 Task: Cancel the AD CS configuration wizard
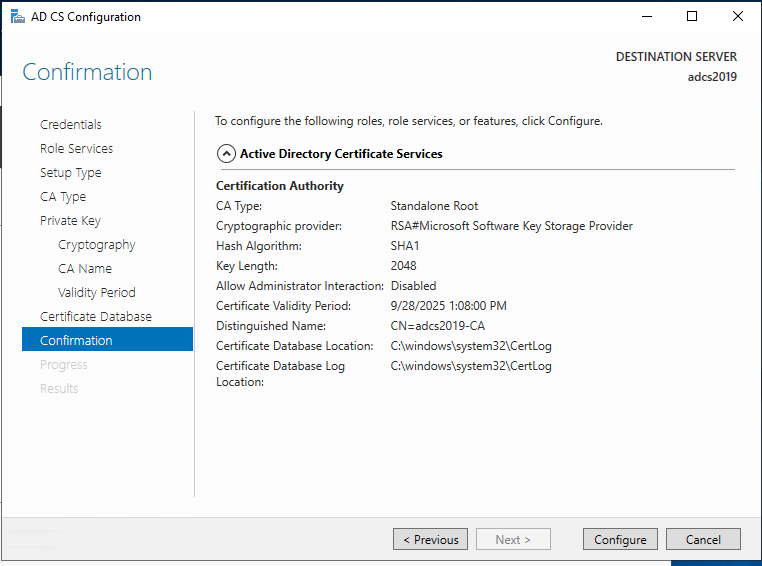[x=703, y=540]
